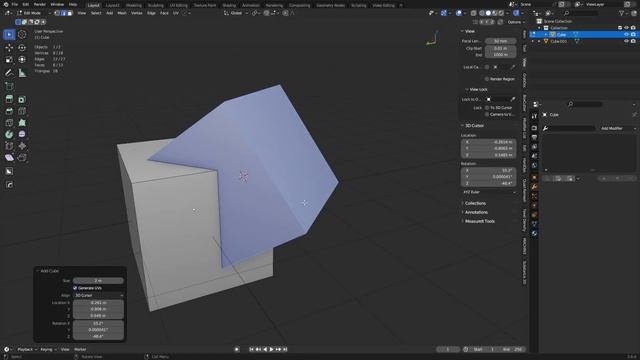Choose the Move tool
This screenshot has width=640, height=360.
[x=9, y=48]
